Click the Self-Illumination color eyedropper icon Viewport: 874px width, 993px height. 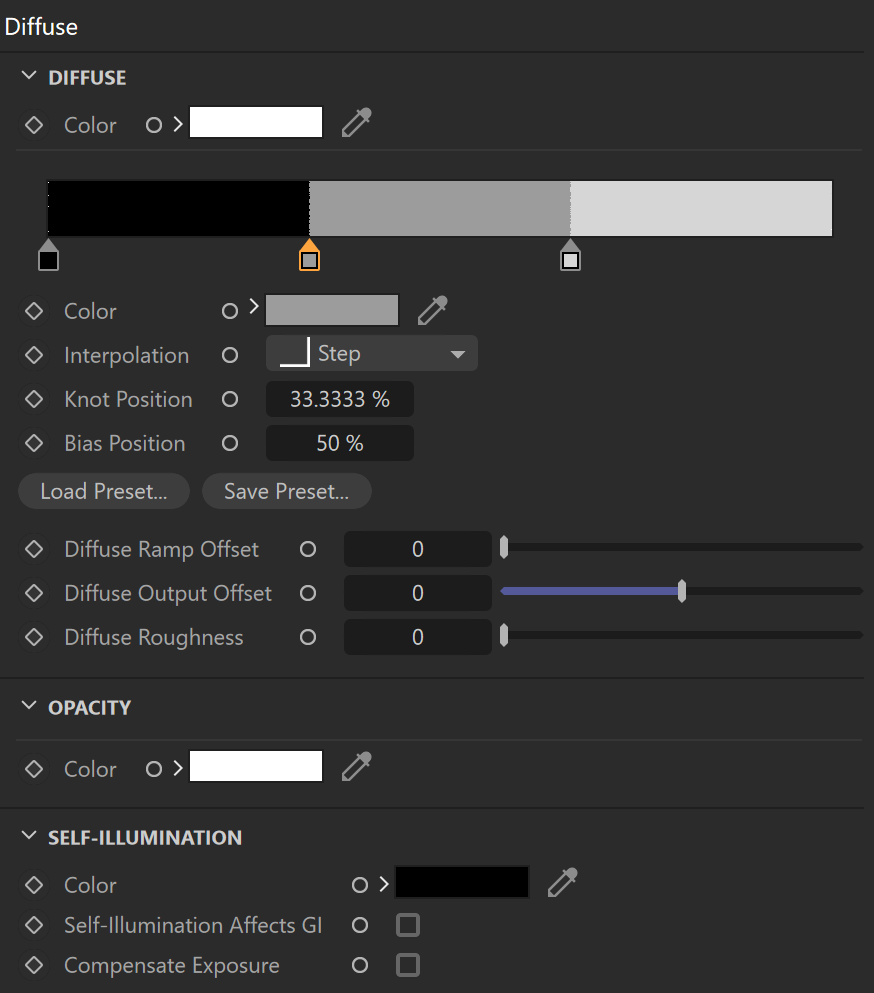click(562, 883)
